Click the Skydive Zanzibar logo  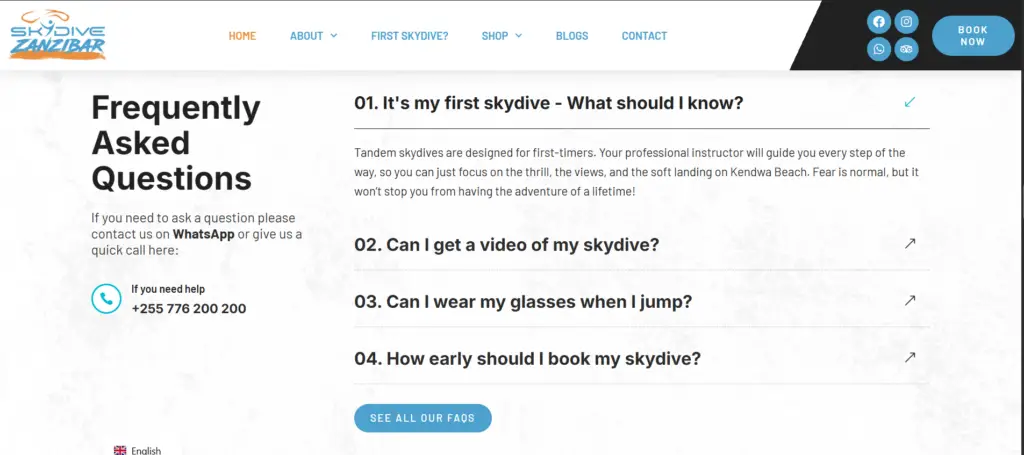(x=57, y=35)
